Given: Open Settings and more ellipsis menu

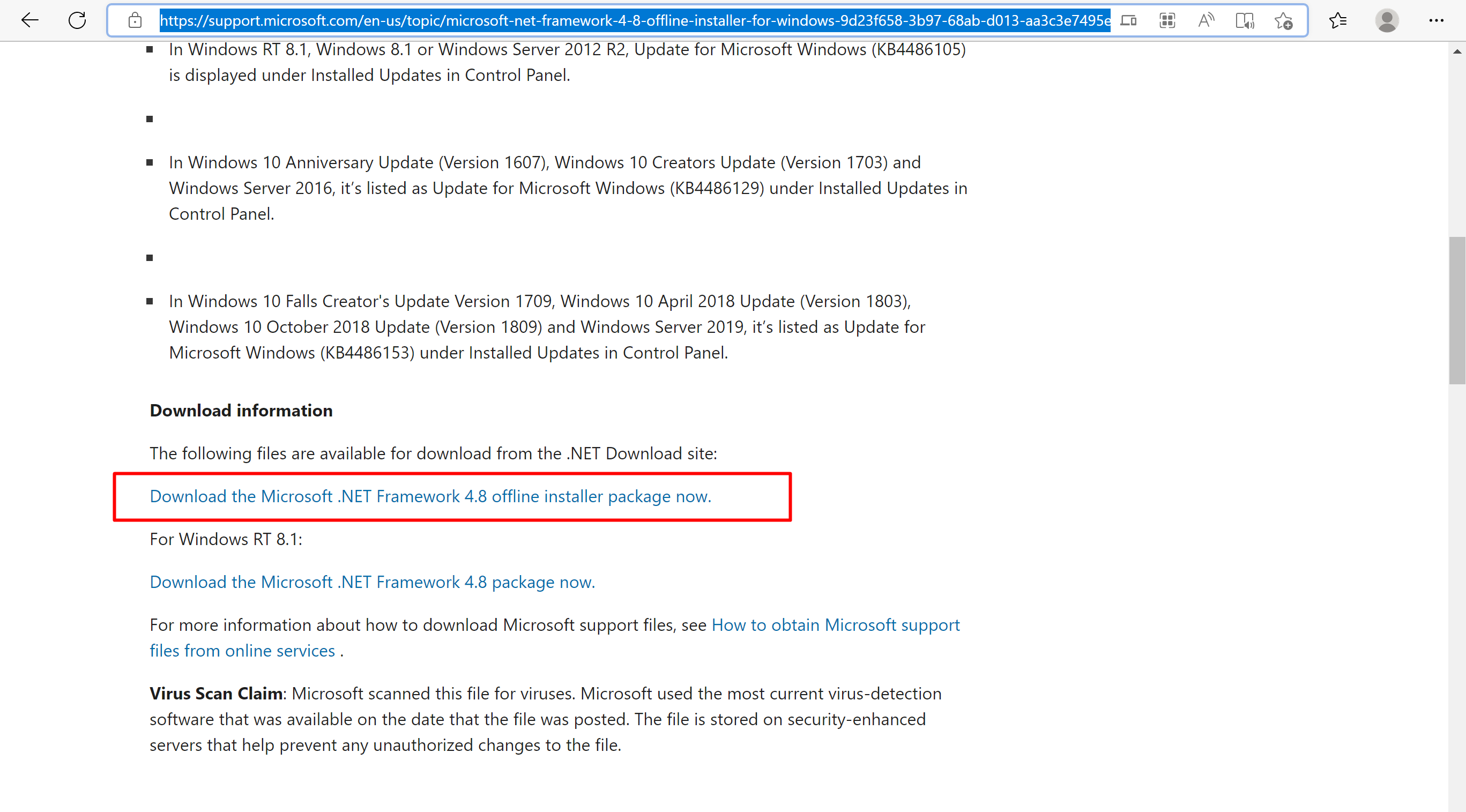Looking at the screenshot, I should click(1437, 20).
